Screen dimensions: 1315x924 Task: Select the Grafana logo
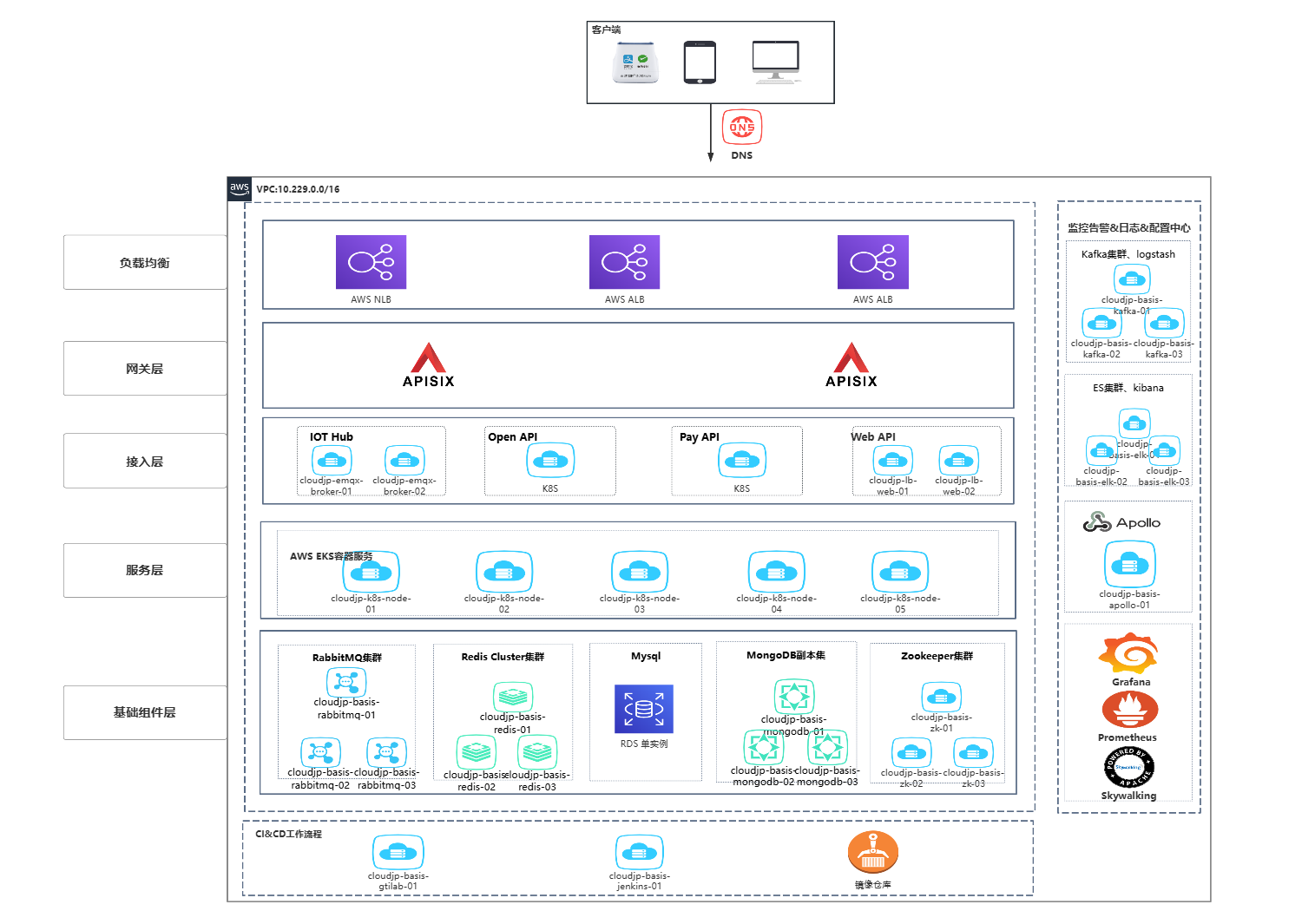pos(1128,654)
